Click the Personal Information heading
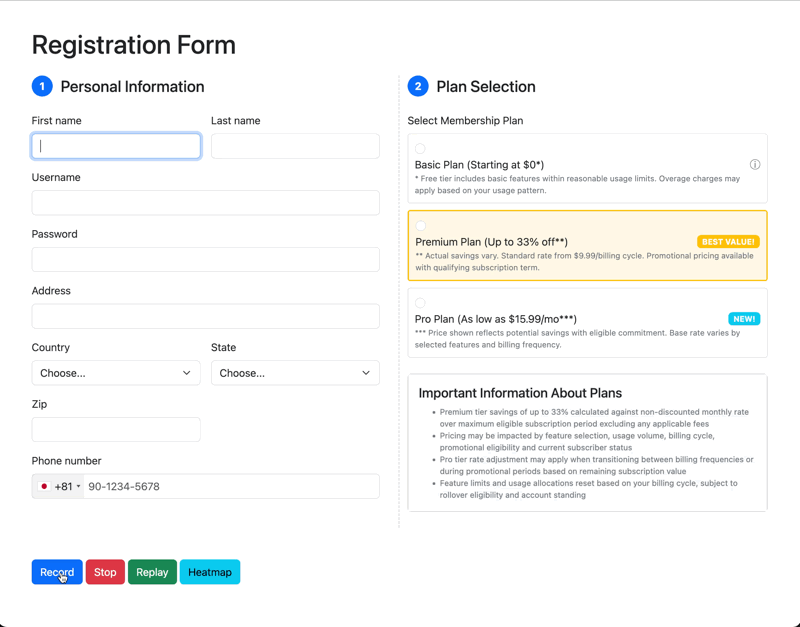This screenshot has height=627, width=800. coord(132,87)
